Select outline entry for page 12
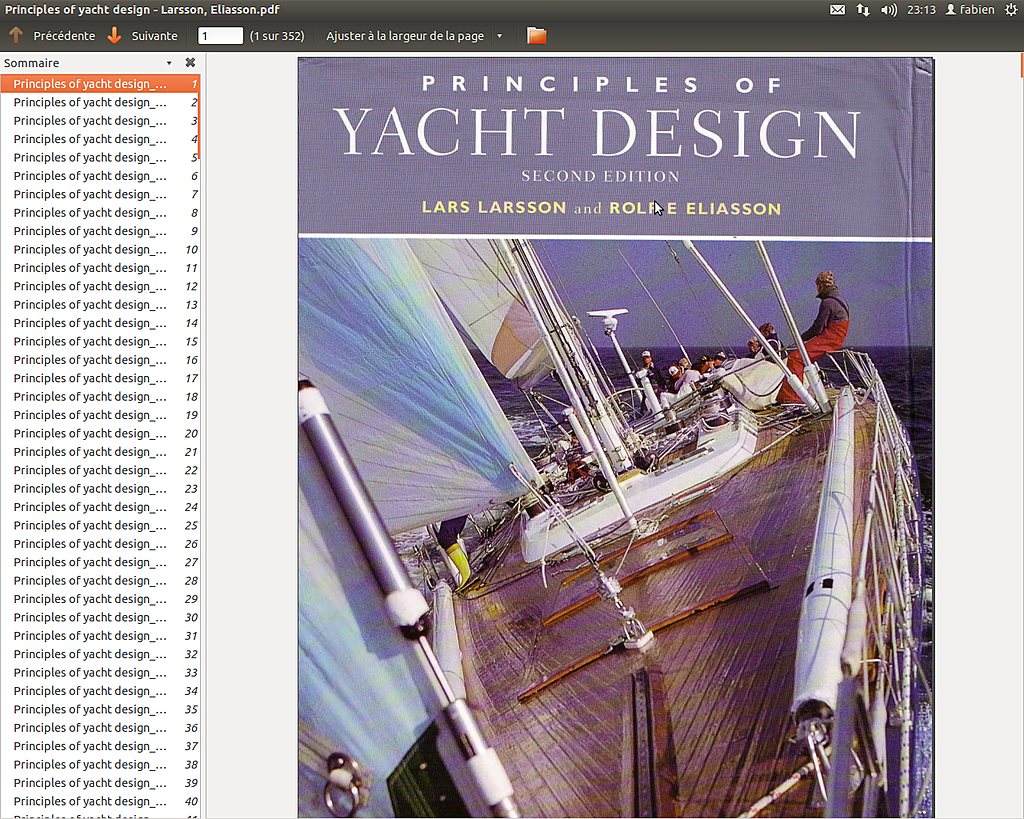The image size is (1024, 819). coord(101,287)
